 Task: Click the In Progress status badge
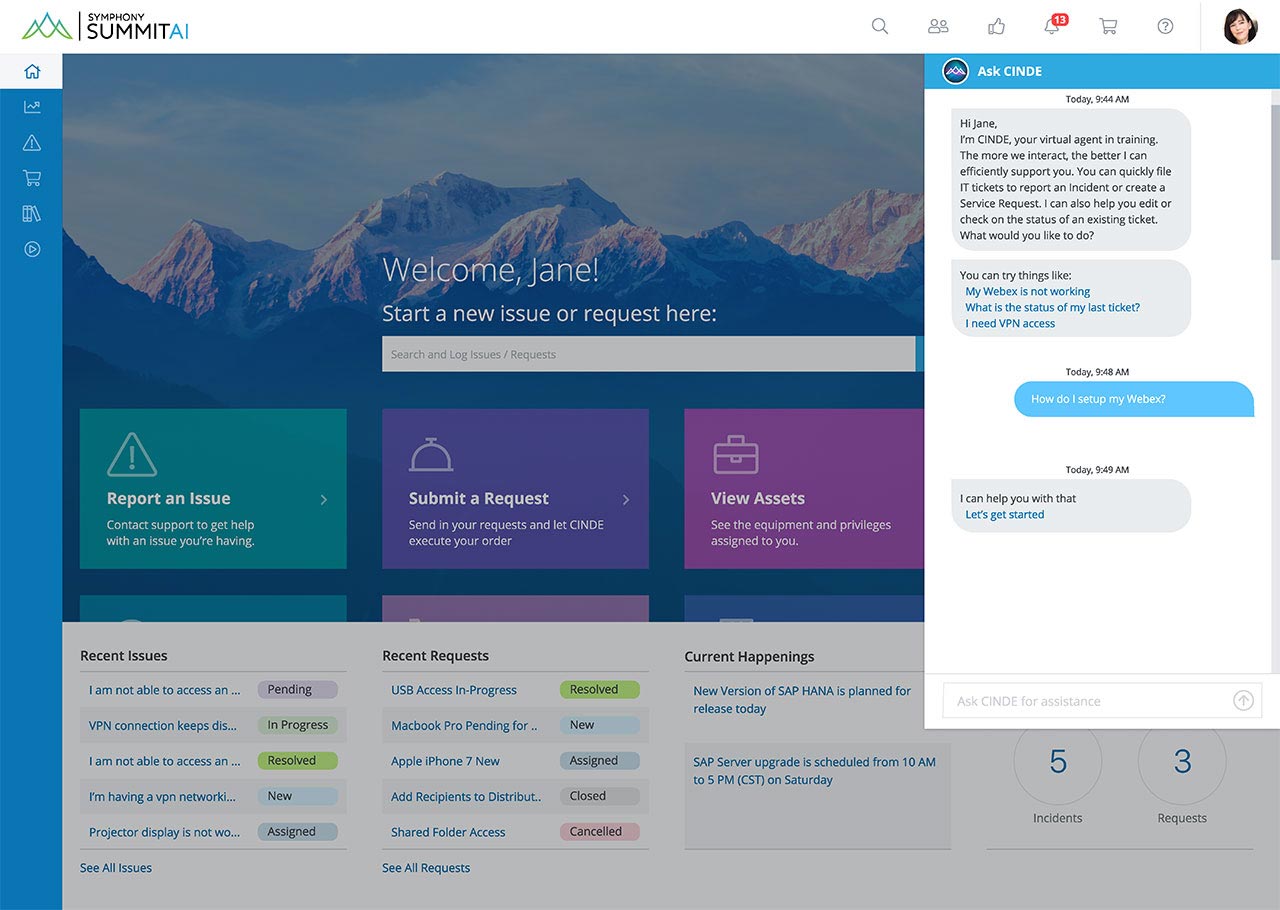point(298,725)
